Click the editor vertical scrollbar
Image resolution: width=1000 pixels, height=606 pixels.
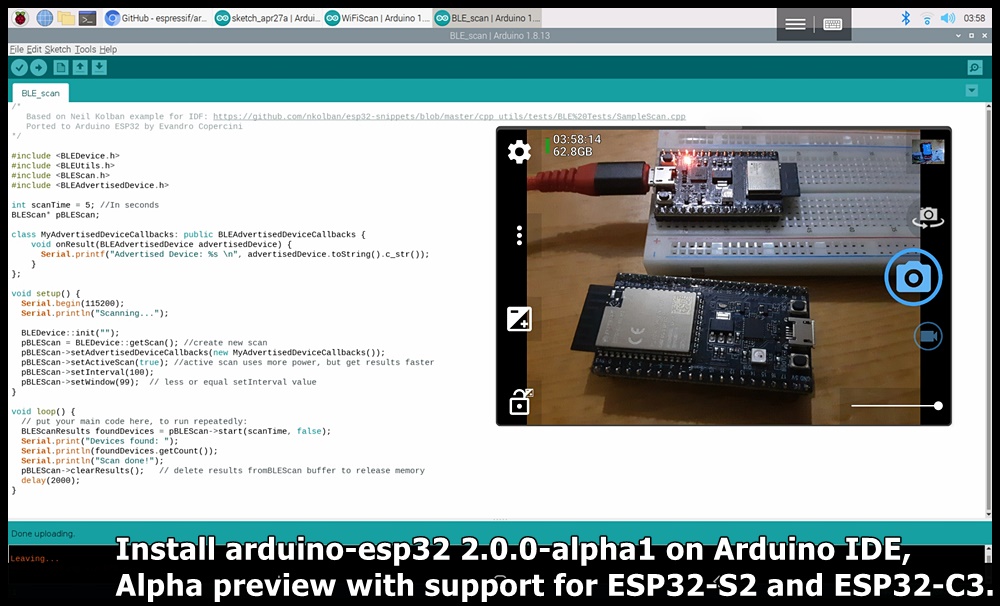pyautogui.click(x=989, y=310)
